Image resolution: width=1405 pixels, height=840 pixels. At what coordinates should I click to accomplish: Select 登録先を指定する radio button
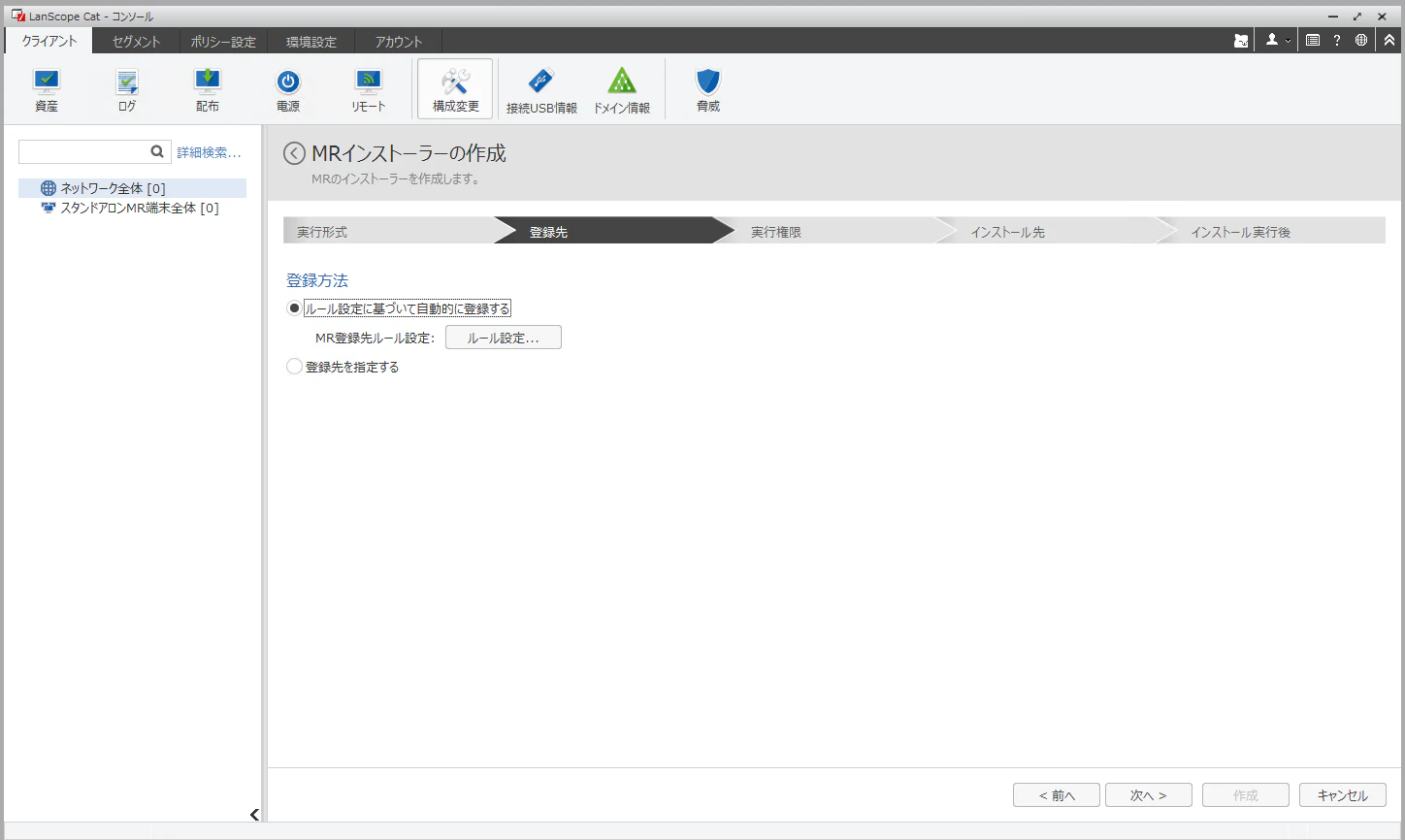[294, 367]
